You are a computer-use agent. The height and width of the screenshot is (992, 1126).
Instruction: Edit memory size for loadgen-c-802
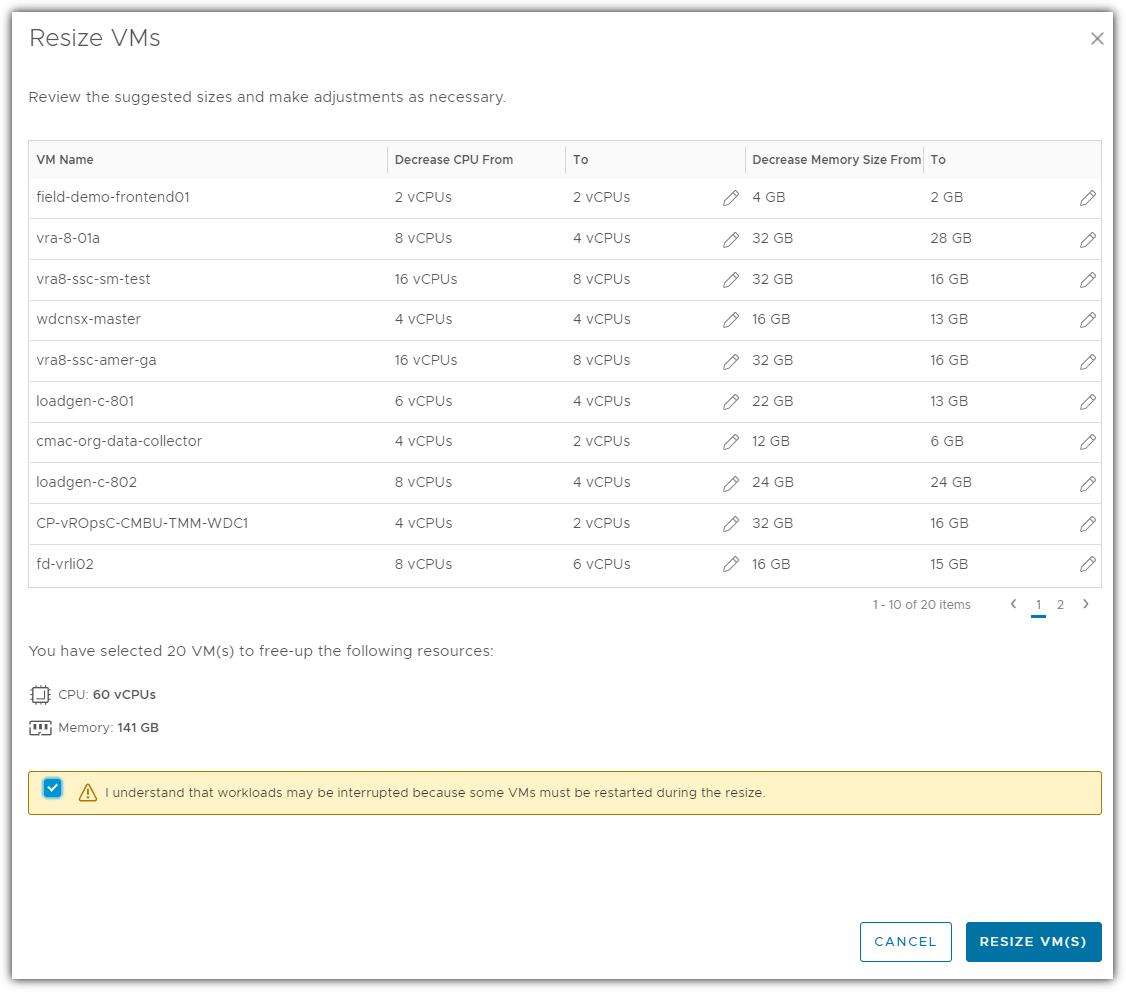pyautogui.click(x=1088, y=483)
